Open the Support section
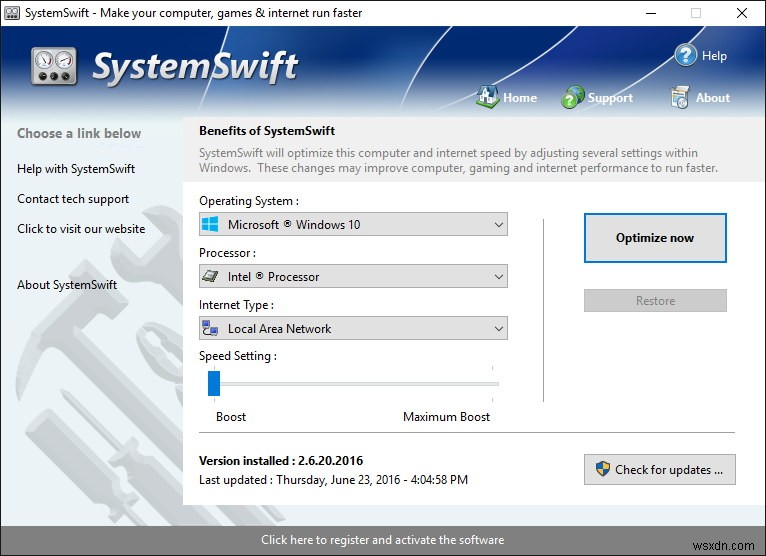Screen dimensions: 766x556 click(610, 98)
